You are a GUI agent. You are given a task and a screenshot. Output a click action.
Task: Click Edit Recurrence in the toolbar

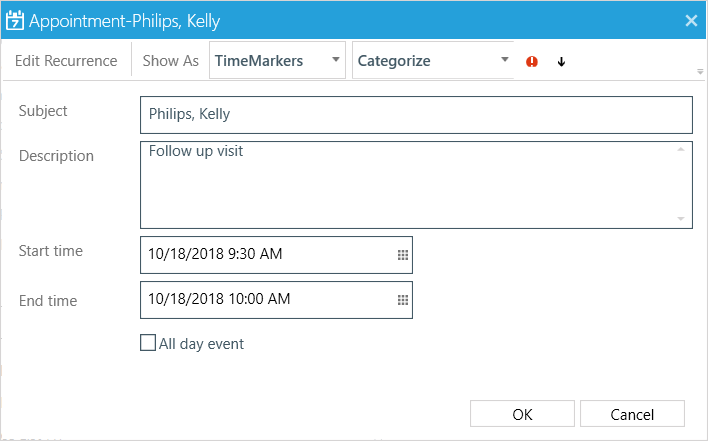click(x=66, y=60)
